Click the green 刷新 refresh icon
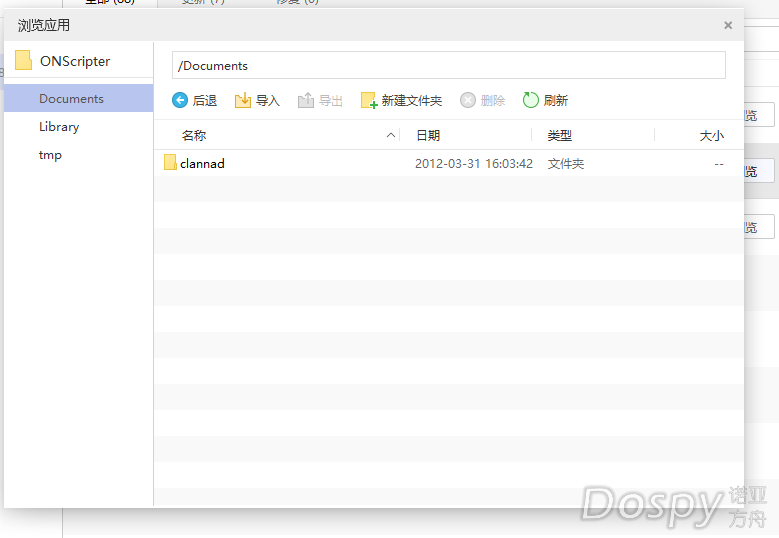The height and width of the screenshot is (538, 779). (x=531, y=100)
